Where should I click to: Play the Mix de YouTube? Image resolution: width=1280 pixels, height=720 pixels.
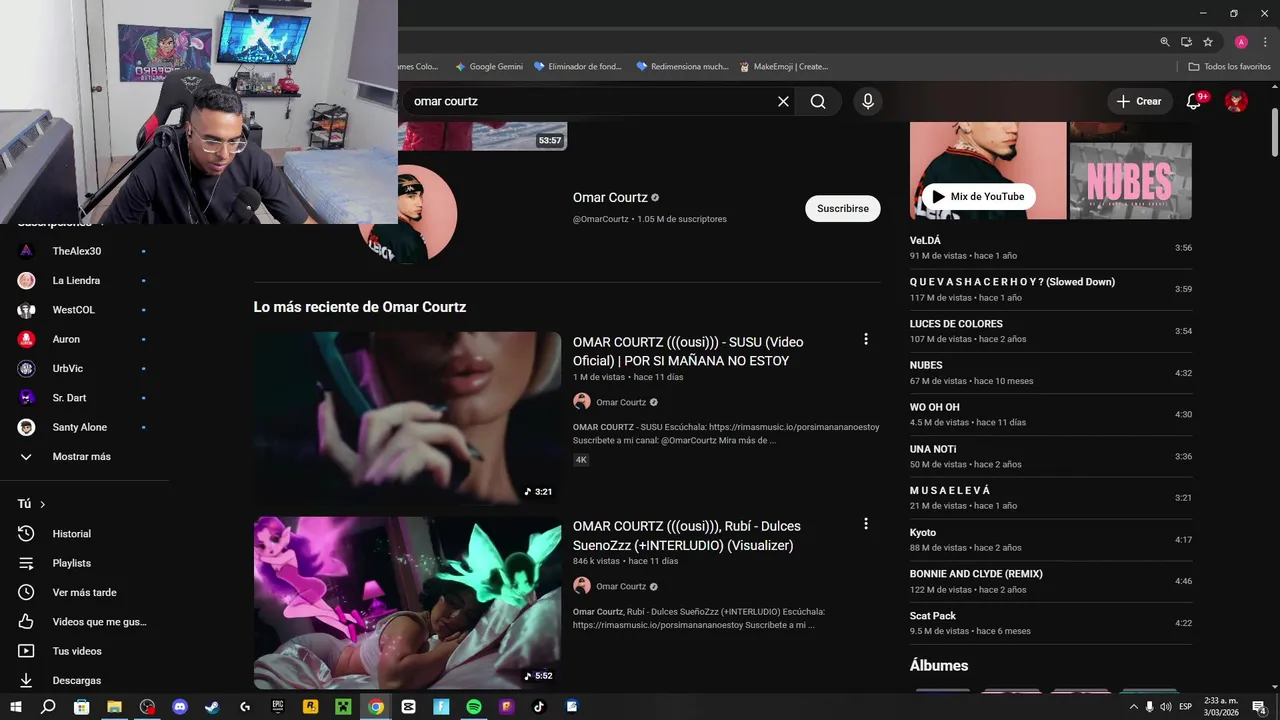[978, 196]
